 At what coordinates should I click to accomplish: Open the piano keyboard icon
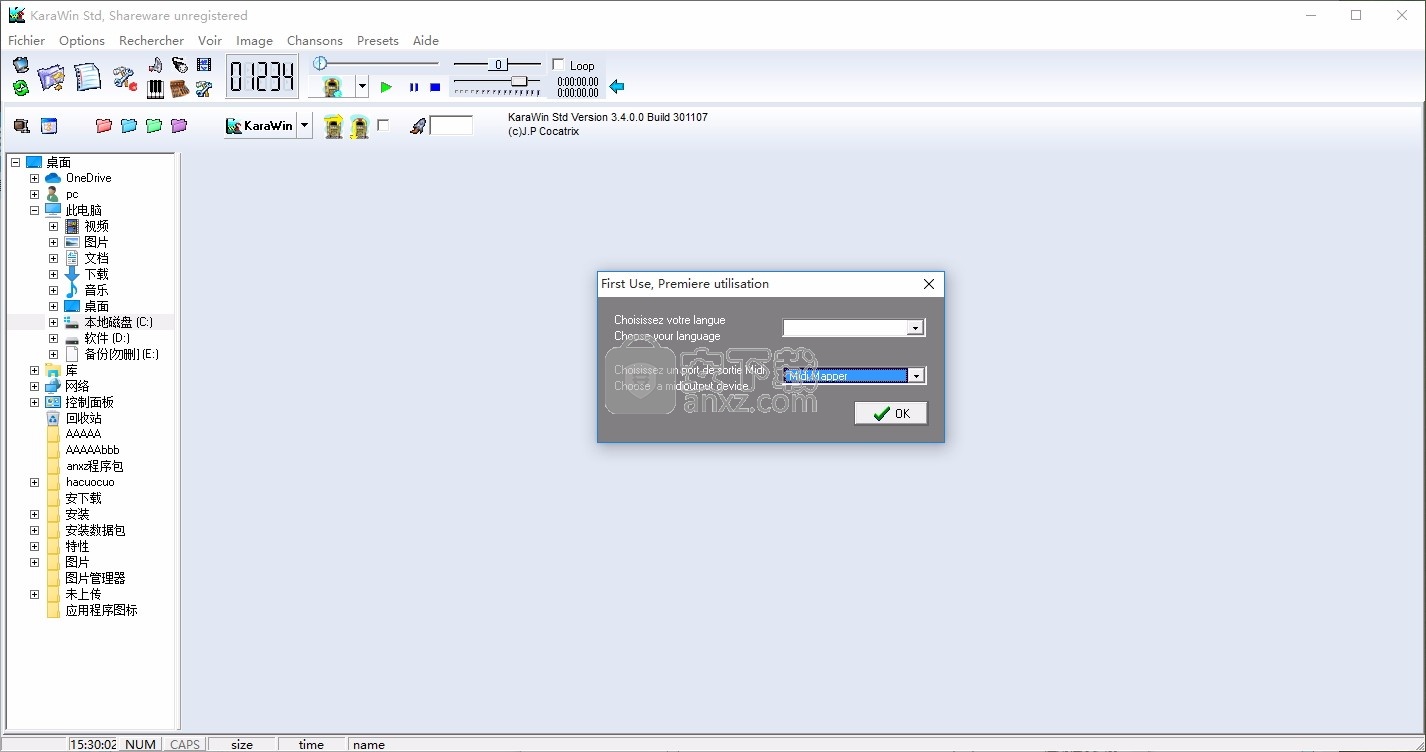coord(156,89)
